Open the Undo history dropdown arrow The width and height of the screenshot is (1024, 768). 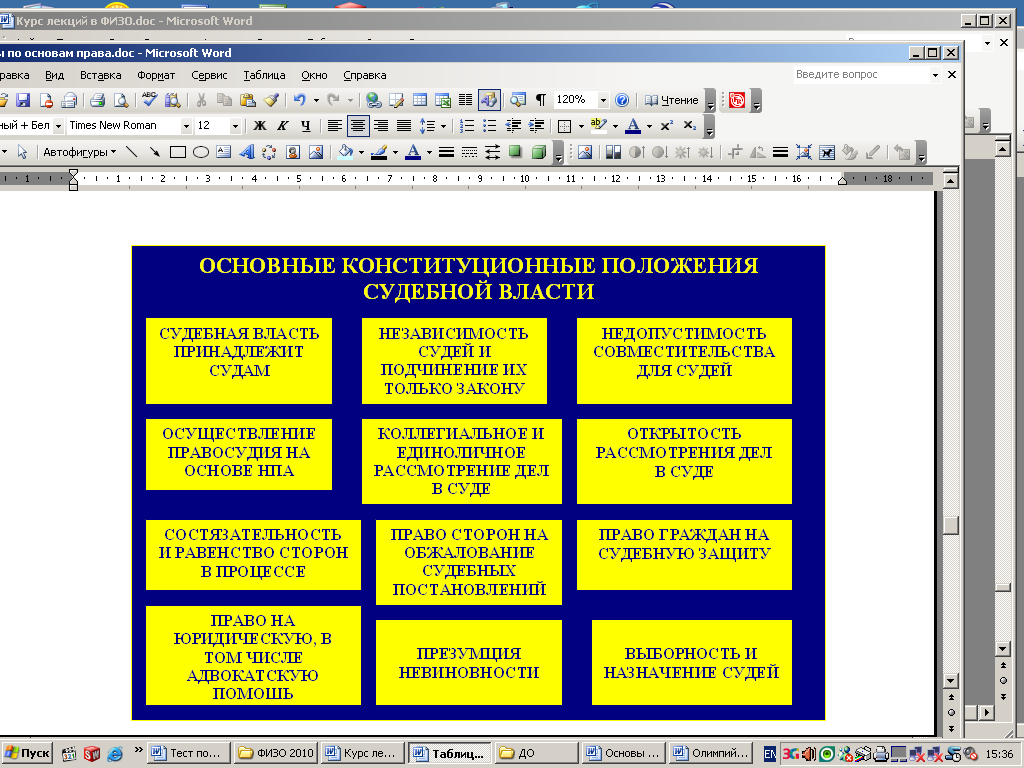(x=316, y=100)
